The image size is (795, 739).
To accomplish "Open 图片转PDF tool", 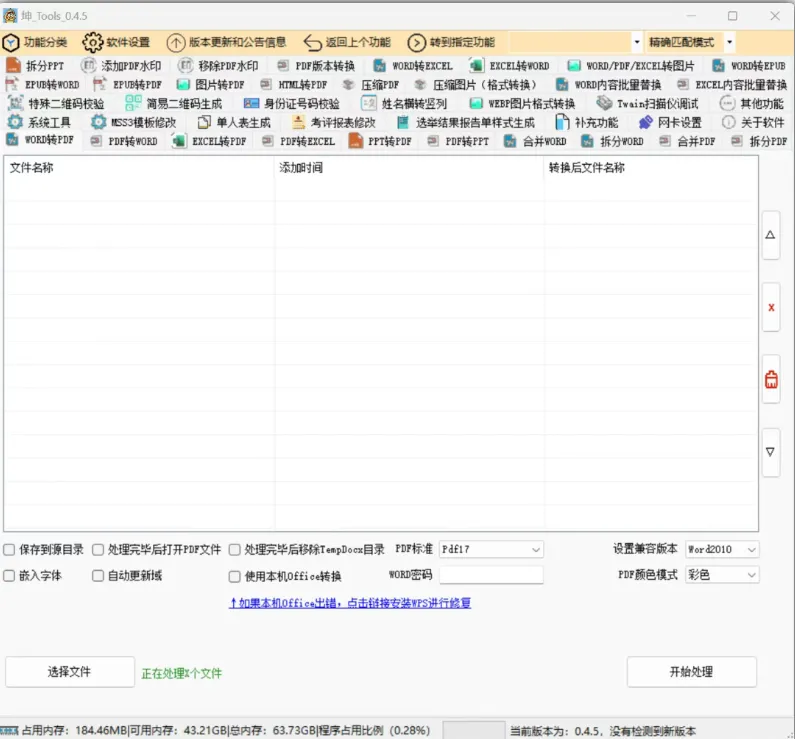I will [x=210, y=84].
